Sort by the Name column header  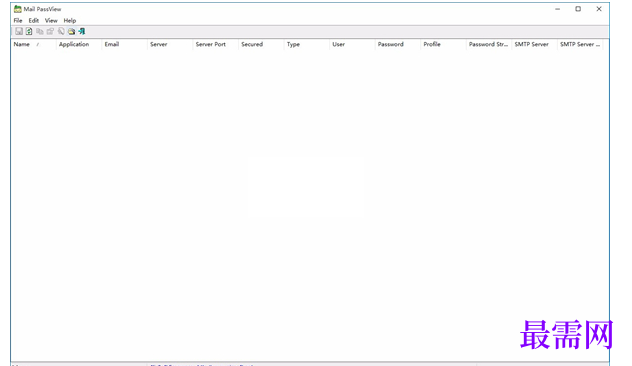point(33,44)
